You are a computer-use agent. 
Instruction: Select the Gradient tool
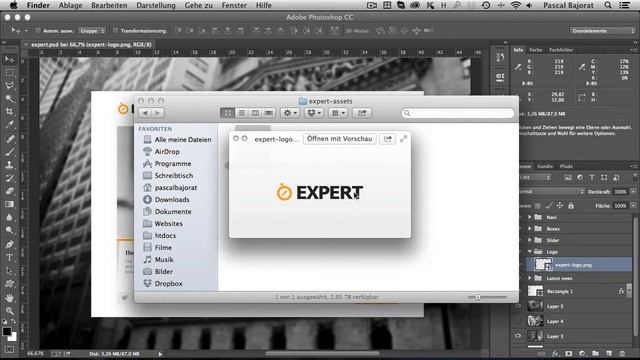[9, 204]
